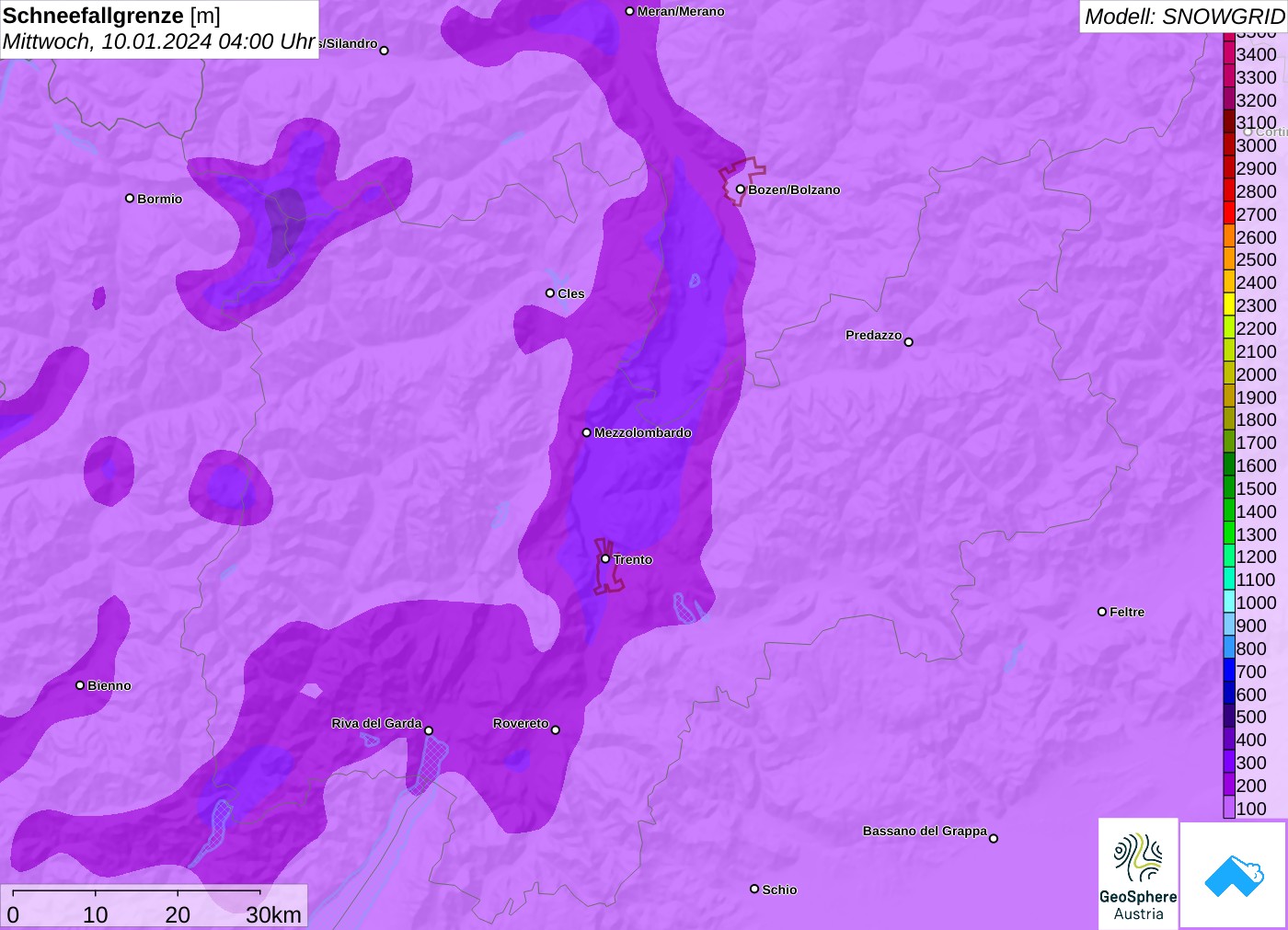Click the legend value '2500'
1288x930 pixels.
pos(1257,259)
